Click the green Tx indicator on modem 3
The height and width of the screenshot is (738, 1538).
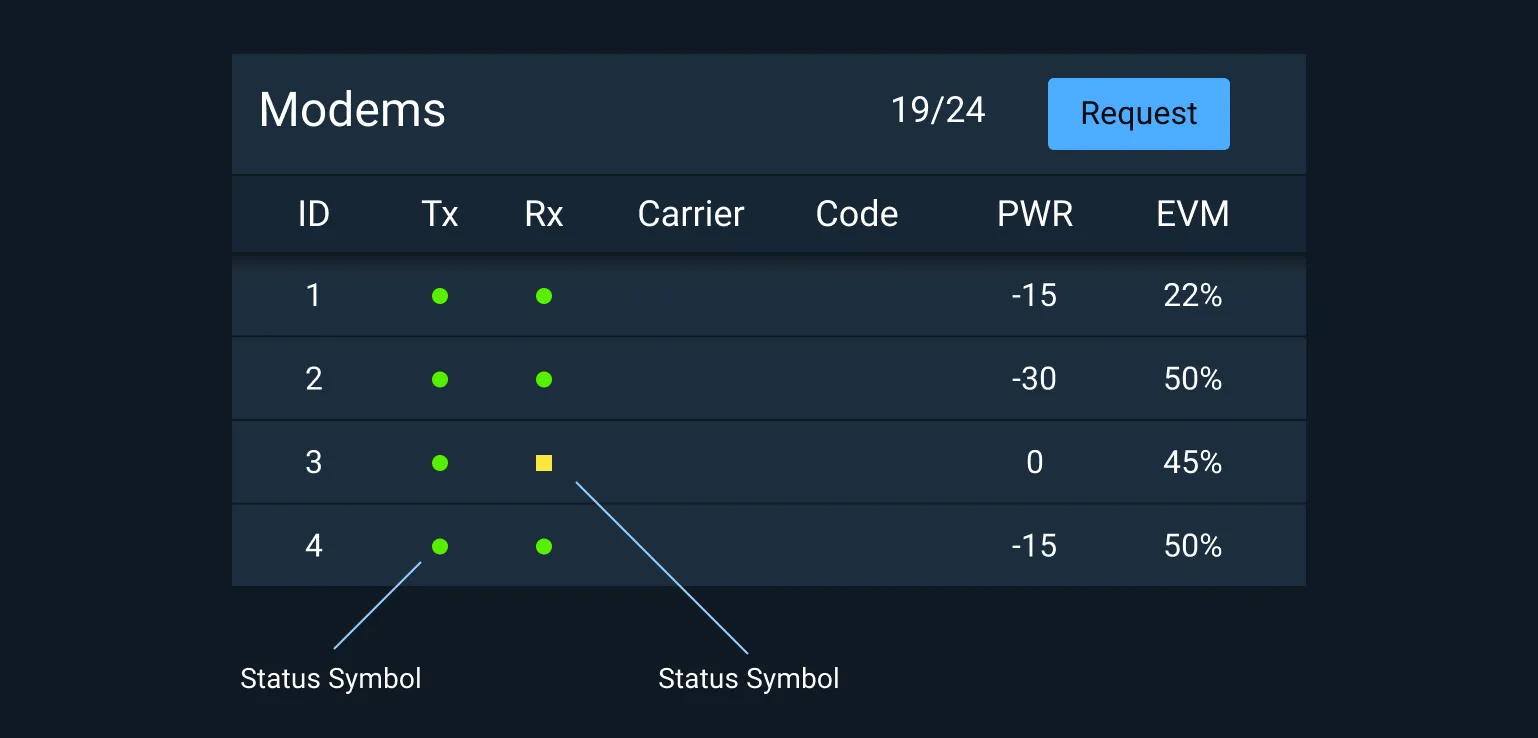click(440, 462)
